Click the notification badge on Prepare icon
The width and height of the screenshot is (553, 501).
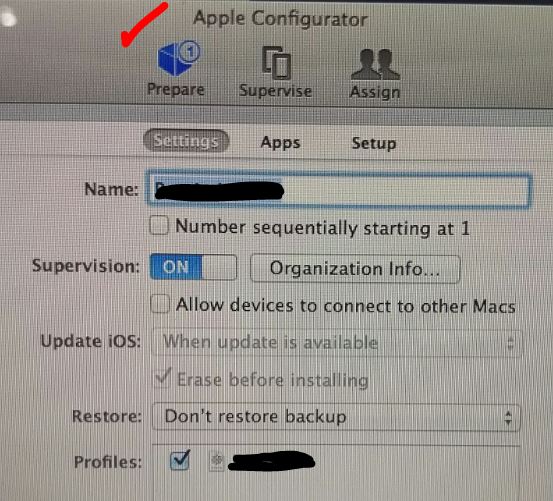[x=190, y=52]
